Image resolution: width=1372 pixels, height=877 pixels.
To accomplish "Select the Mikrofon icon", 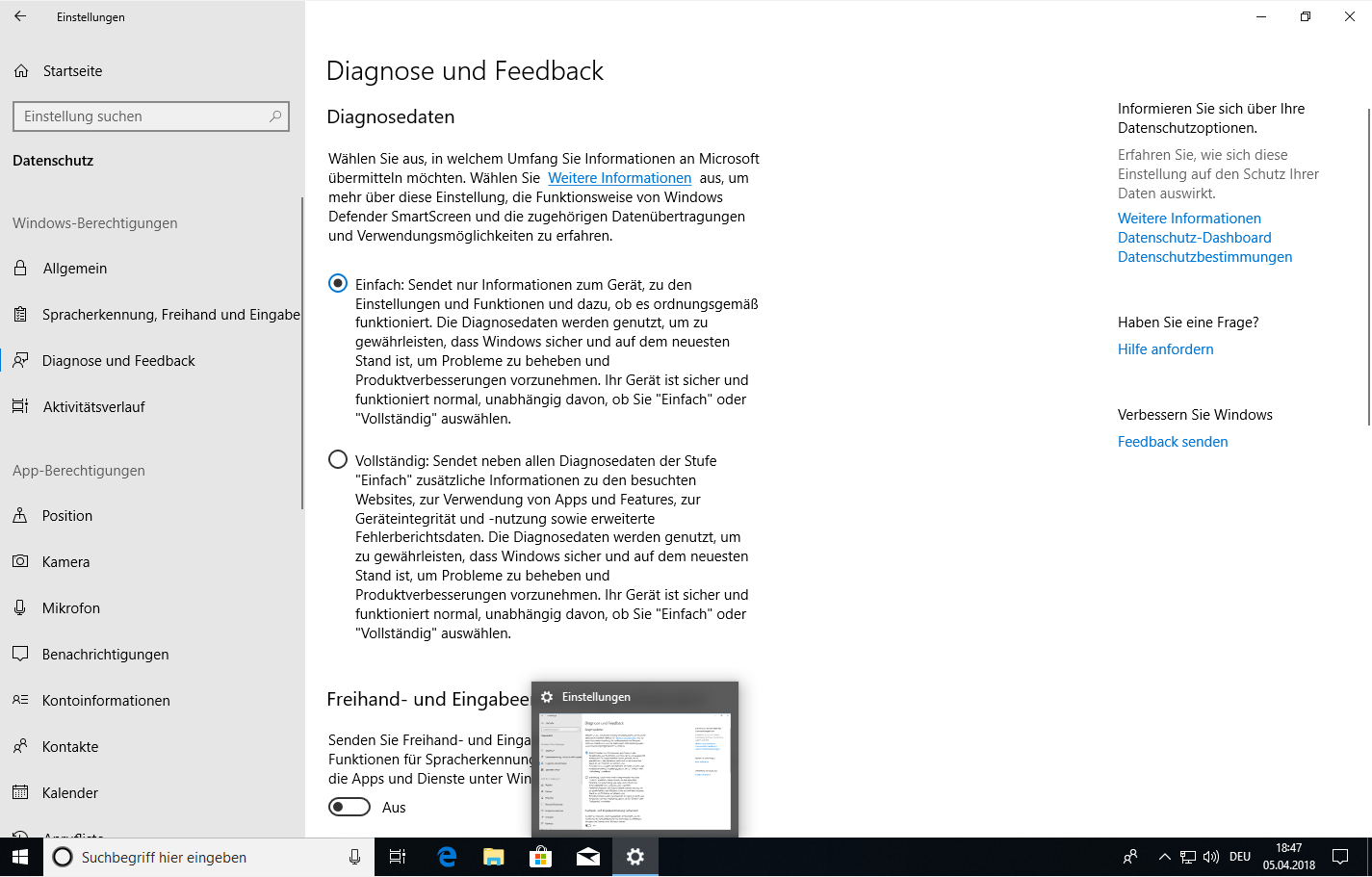I will click(x=20, y=607).
